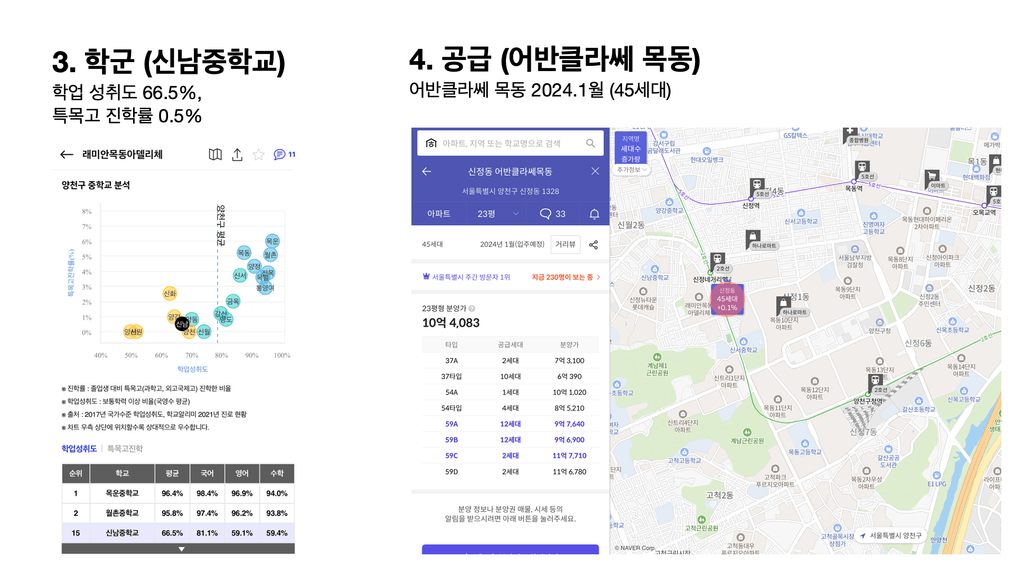Click the info icon next to 23평형 분양가

point(472,309)
